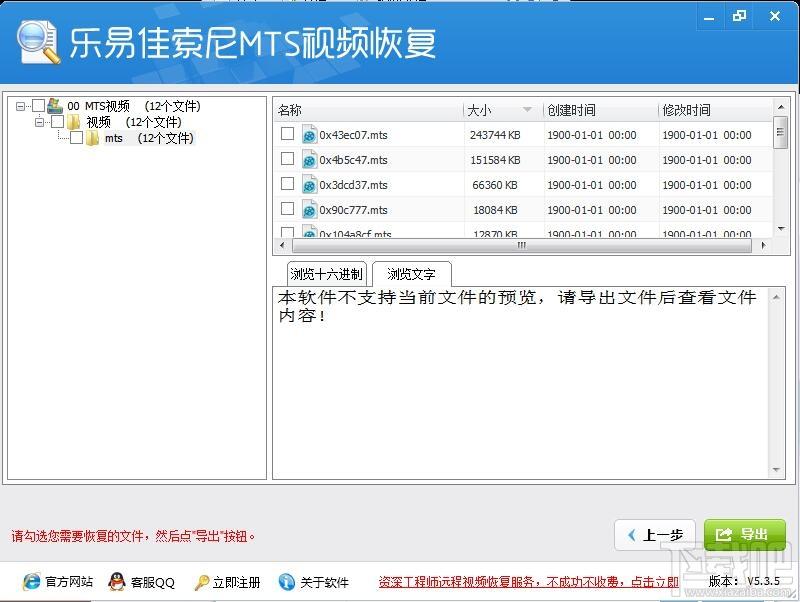Click the size cell 151584 KB
The image size is (800, 602).
pyautogui.click(x=495, y=160)
